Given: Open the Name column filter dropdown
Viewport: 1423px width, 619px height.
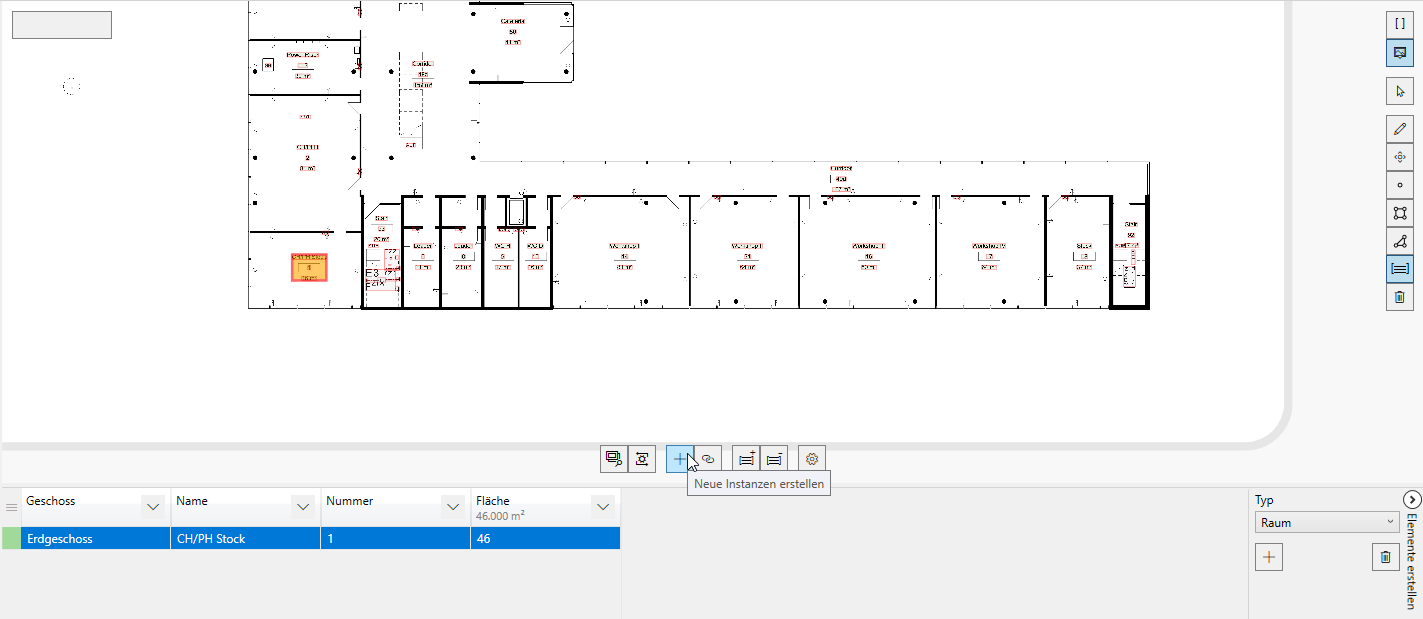Looking at the screenshot, I should click(x=303, y=507).
